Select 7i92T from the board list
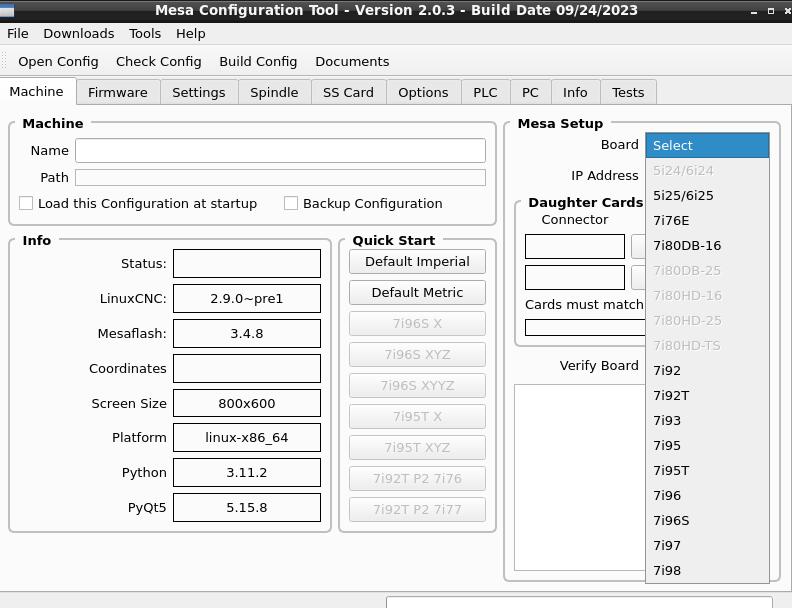 (707, 396)
